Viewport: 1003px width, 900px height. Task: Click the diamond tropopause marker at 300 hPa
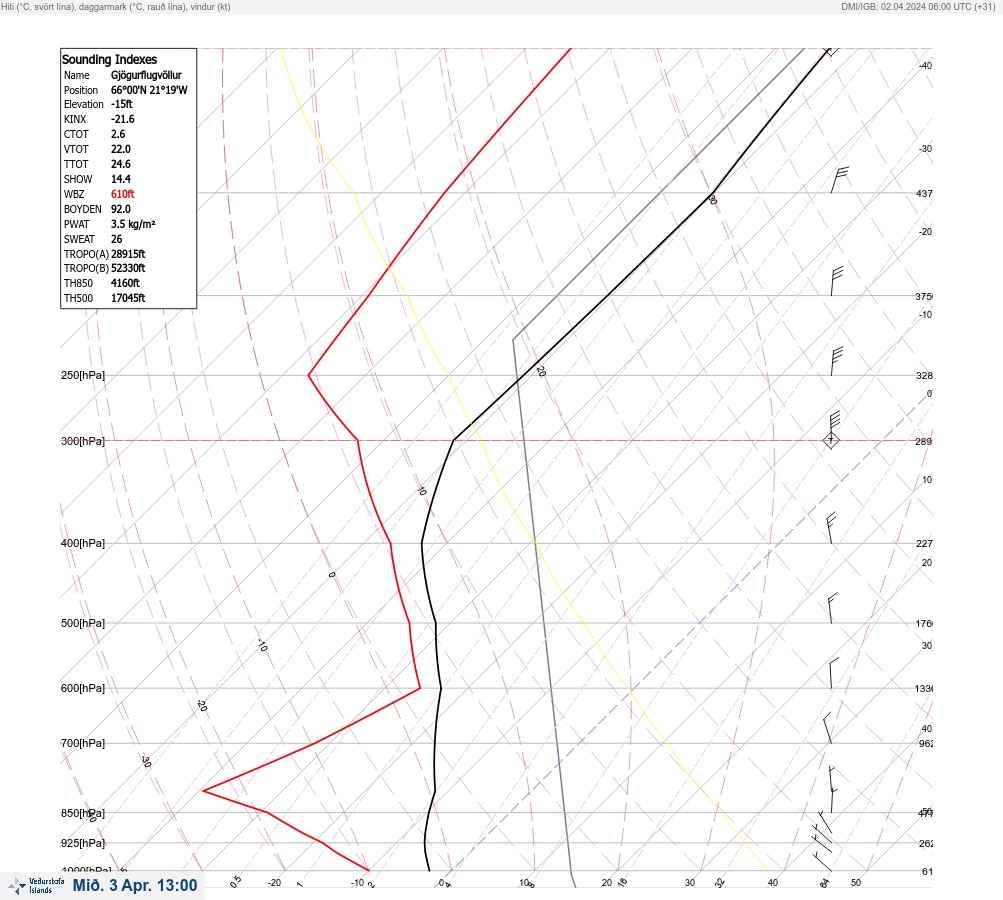coord(831,440)
